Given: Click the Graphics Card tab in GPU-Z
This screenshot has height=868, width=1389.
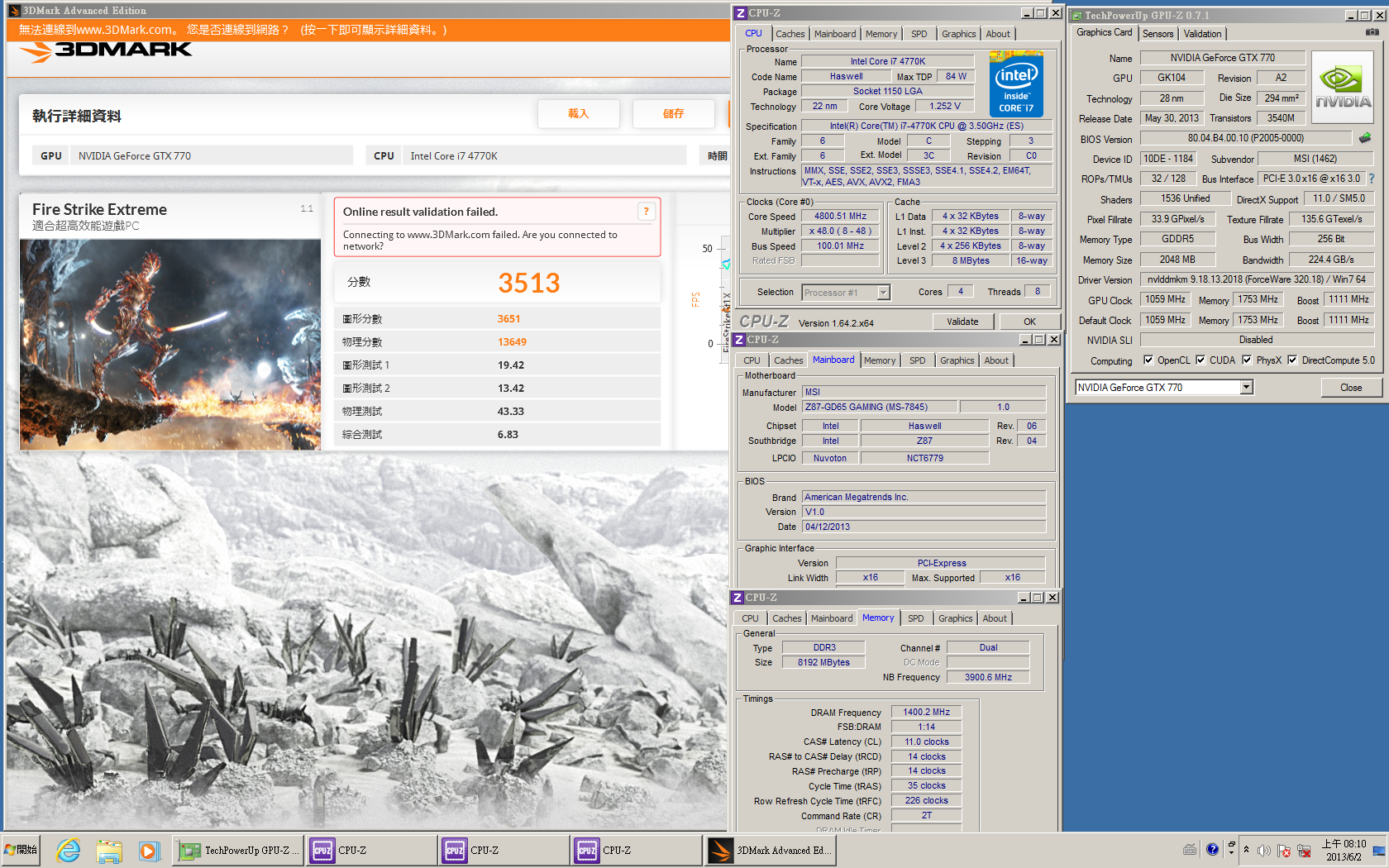Looking at the screenshot, I should (x=1104, y=33).
